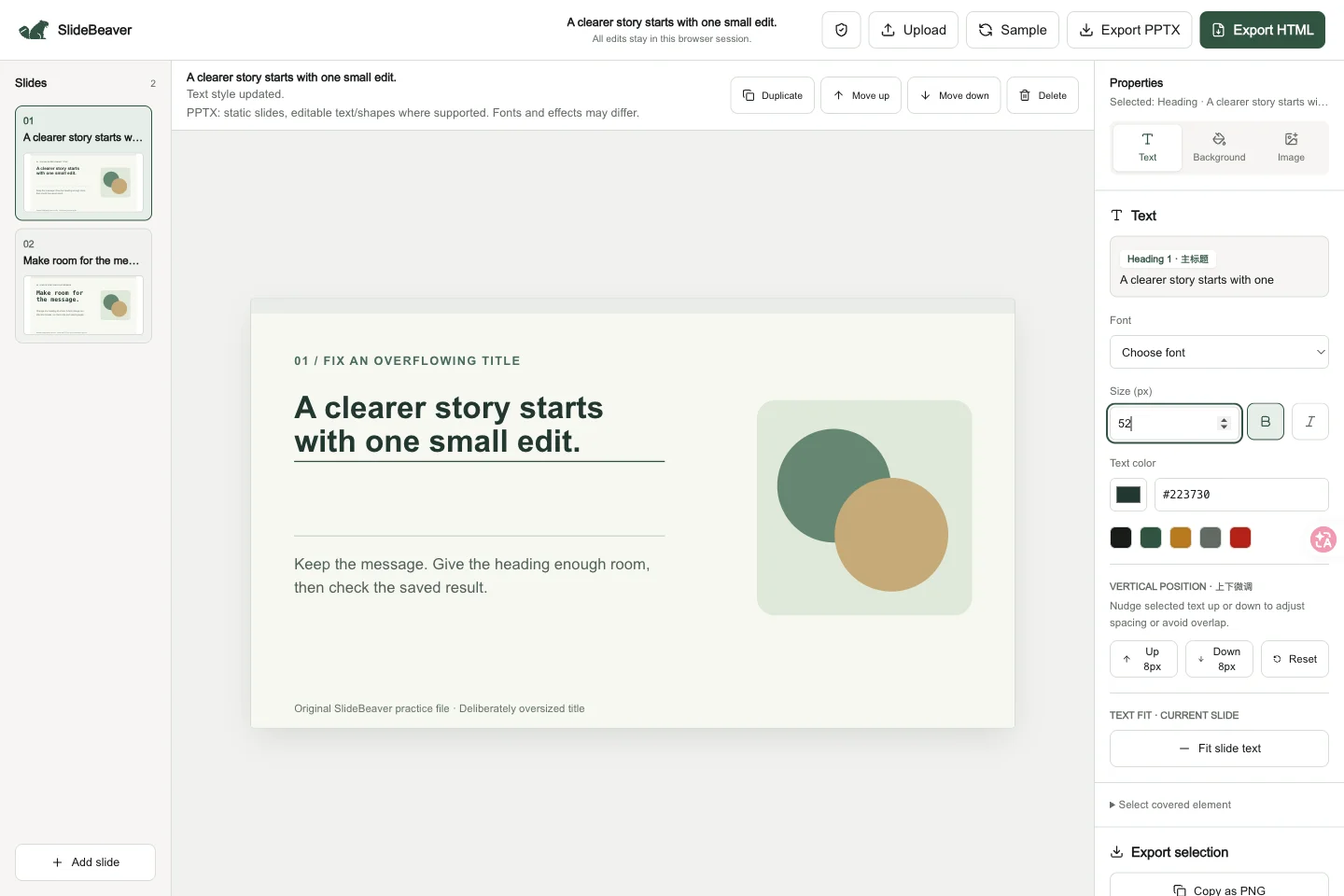
Task: Switch to the Image properties tab
Action: click(1291, 147)
